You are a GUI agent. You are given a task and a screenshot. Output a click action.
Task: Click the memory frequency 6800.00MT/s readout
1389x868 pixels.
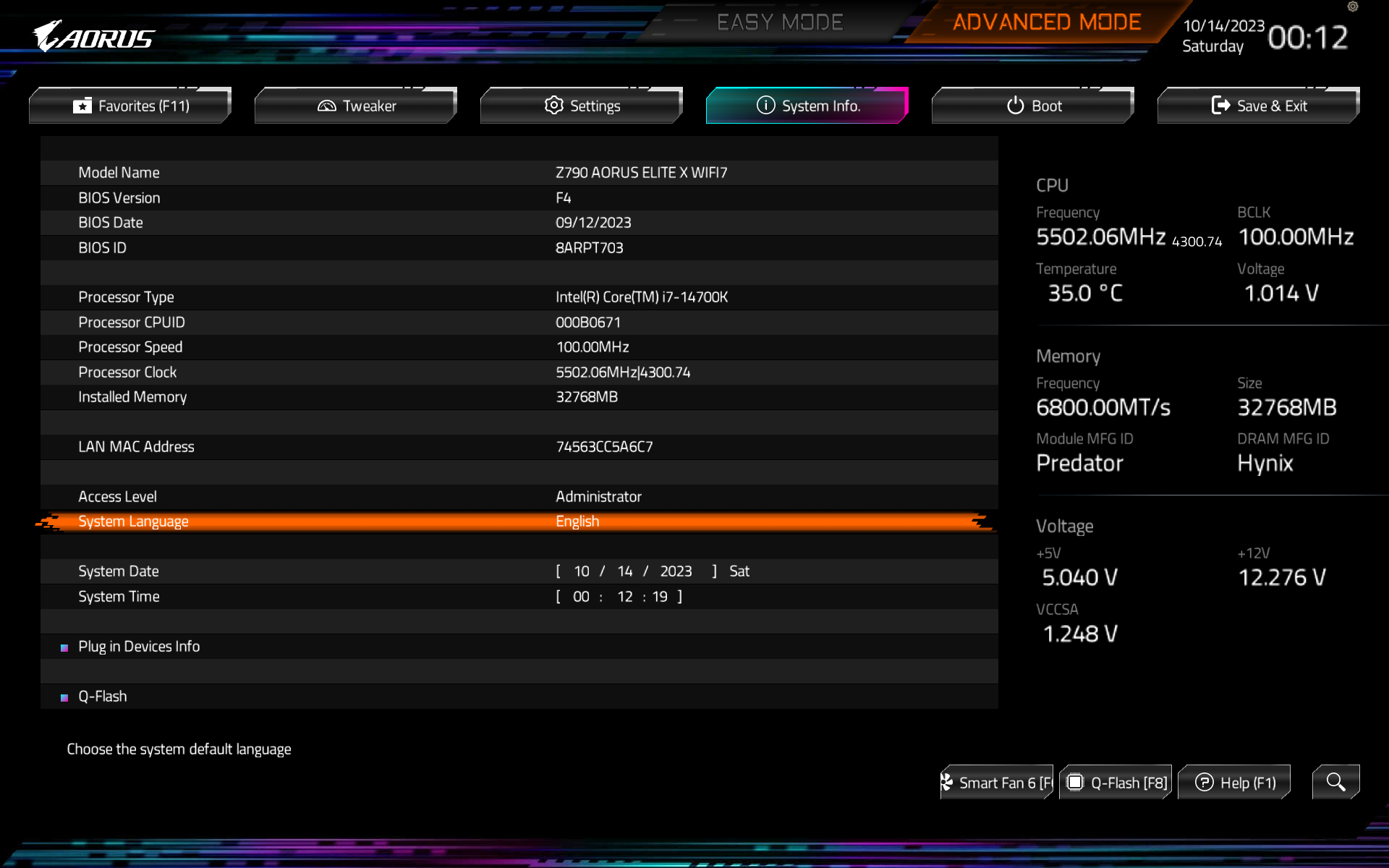click(1103, 407)
